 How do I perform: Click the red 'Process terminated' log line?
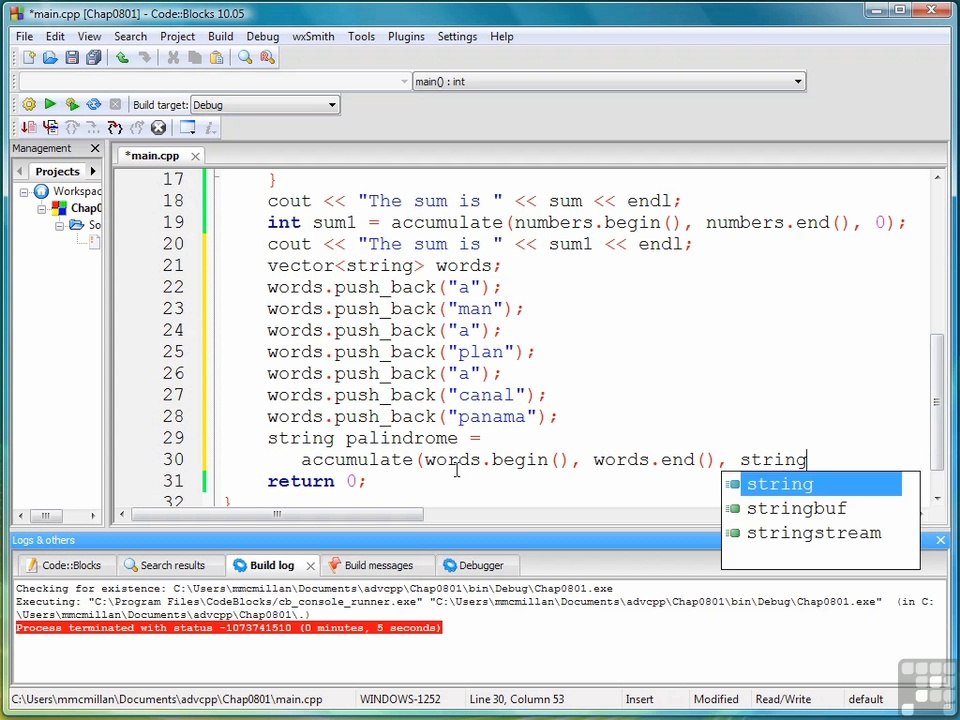coord(228,628)
